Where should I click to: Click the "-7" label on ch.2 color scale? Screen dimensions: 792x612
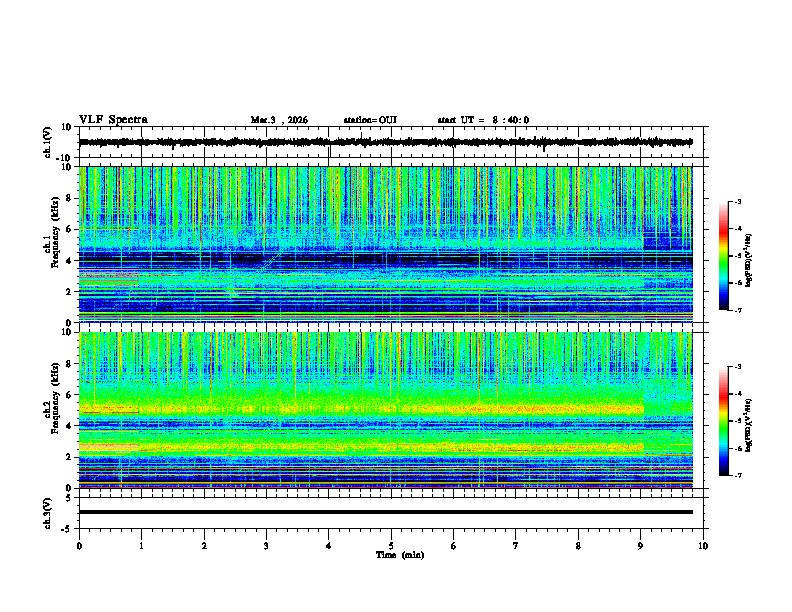[x=737, y=475]
